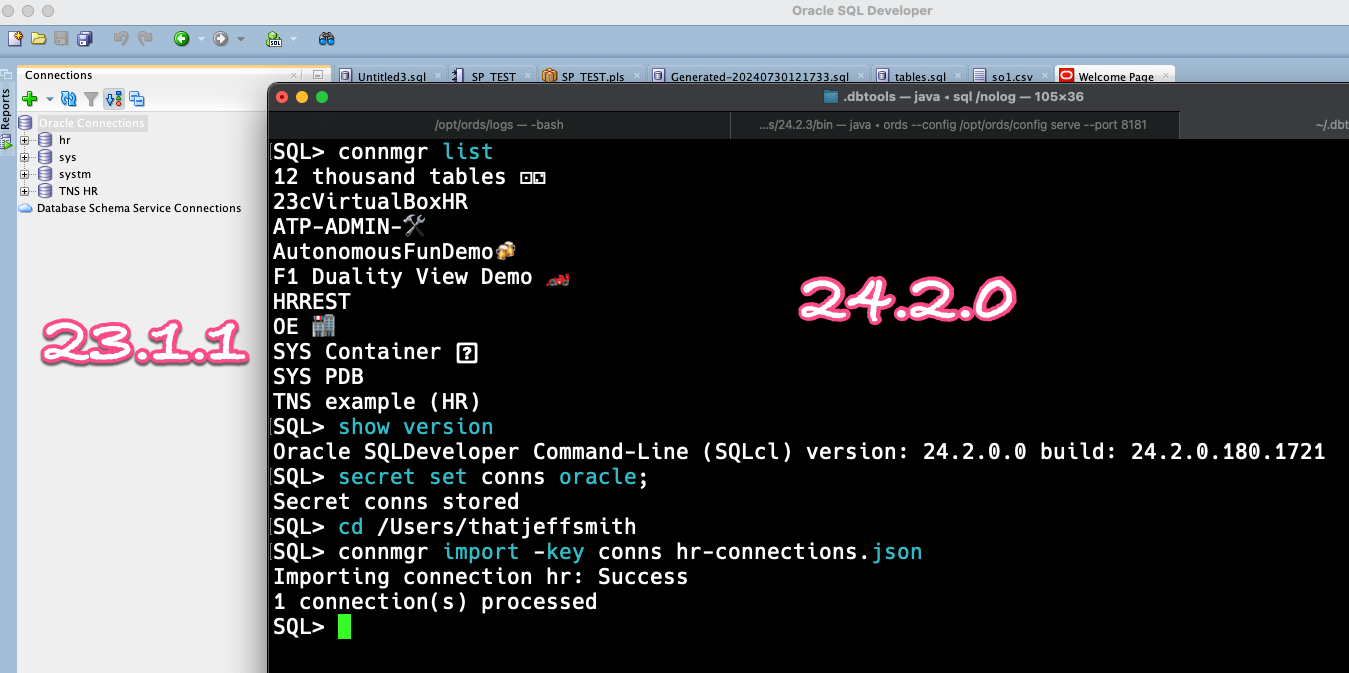Open the SQL Worksheet icon
Screen dimensions: 1349x673
273,39
